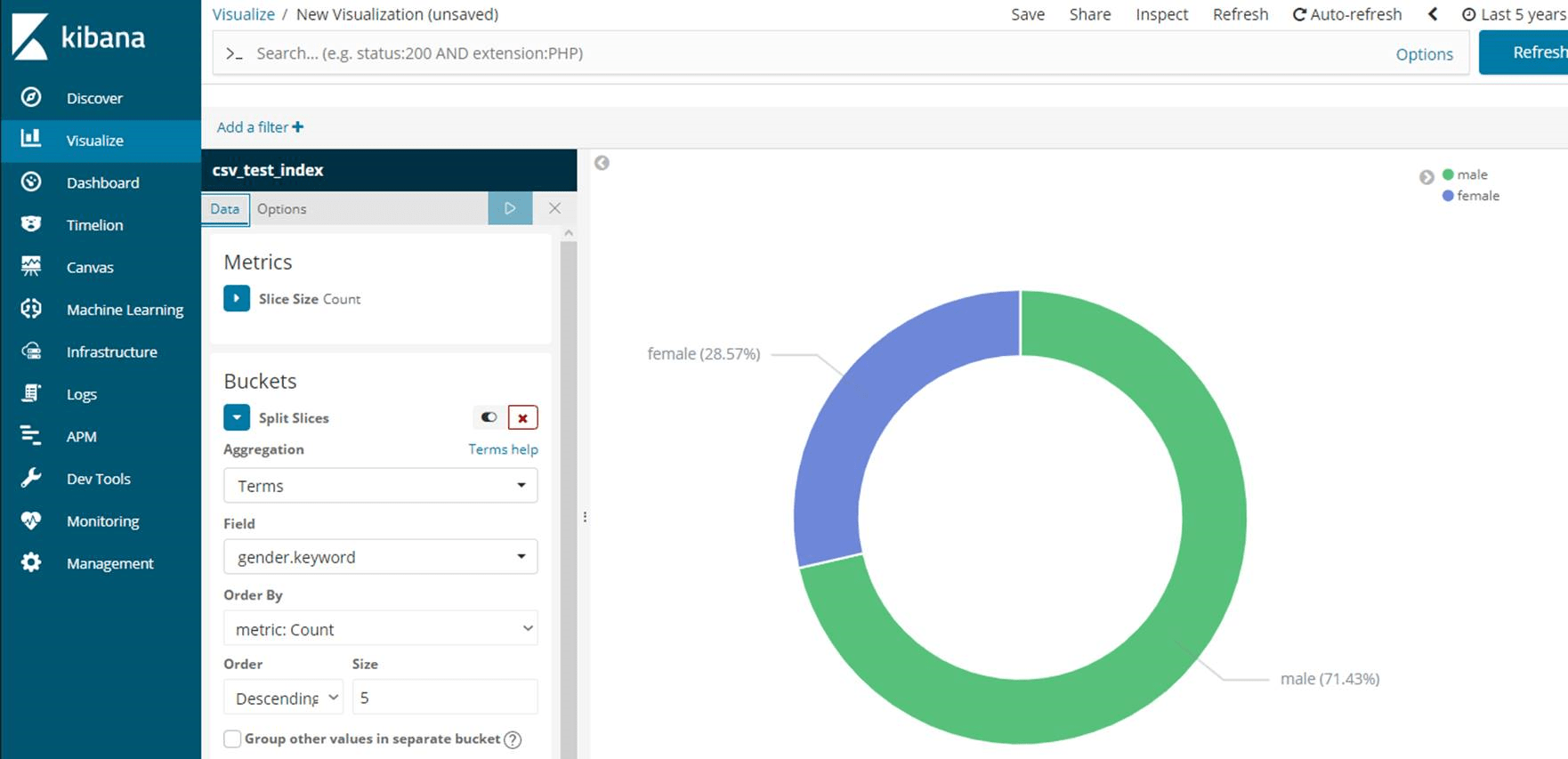Screen dimensions: 1568x759
Task: Click the Kibana logo icon
Action: pyautogui.click(x=30, y=36)
